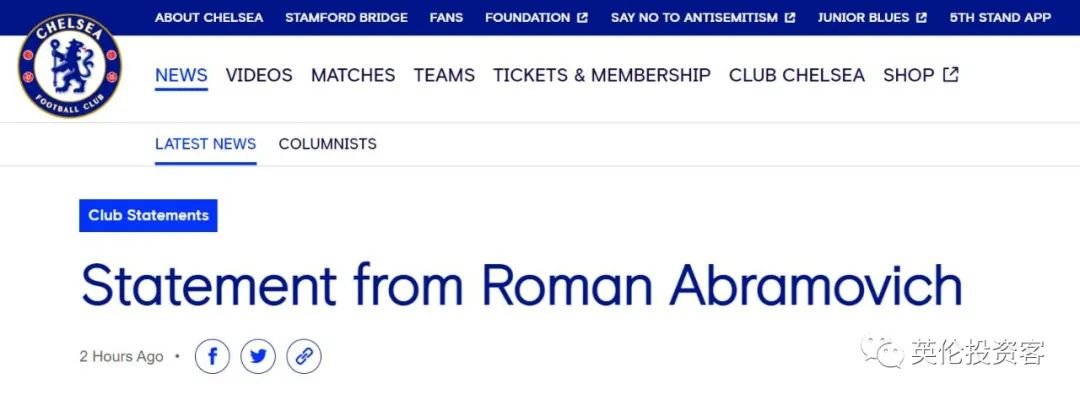Click external-link icon beside Junior Blues
The image size is (1080, 400).
pyautogui.click(x=922, y=18)
